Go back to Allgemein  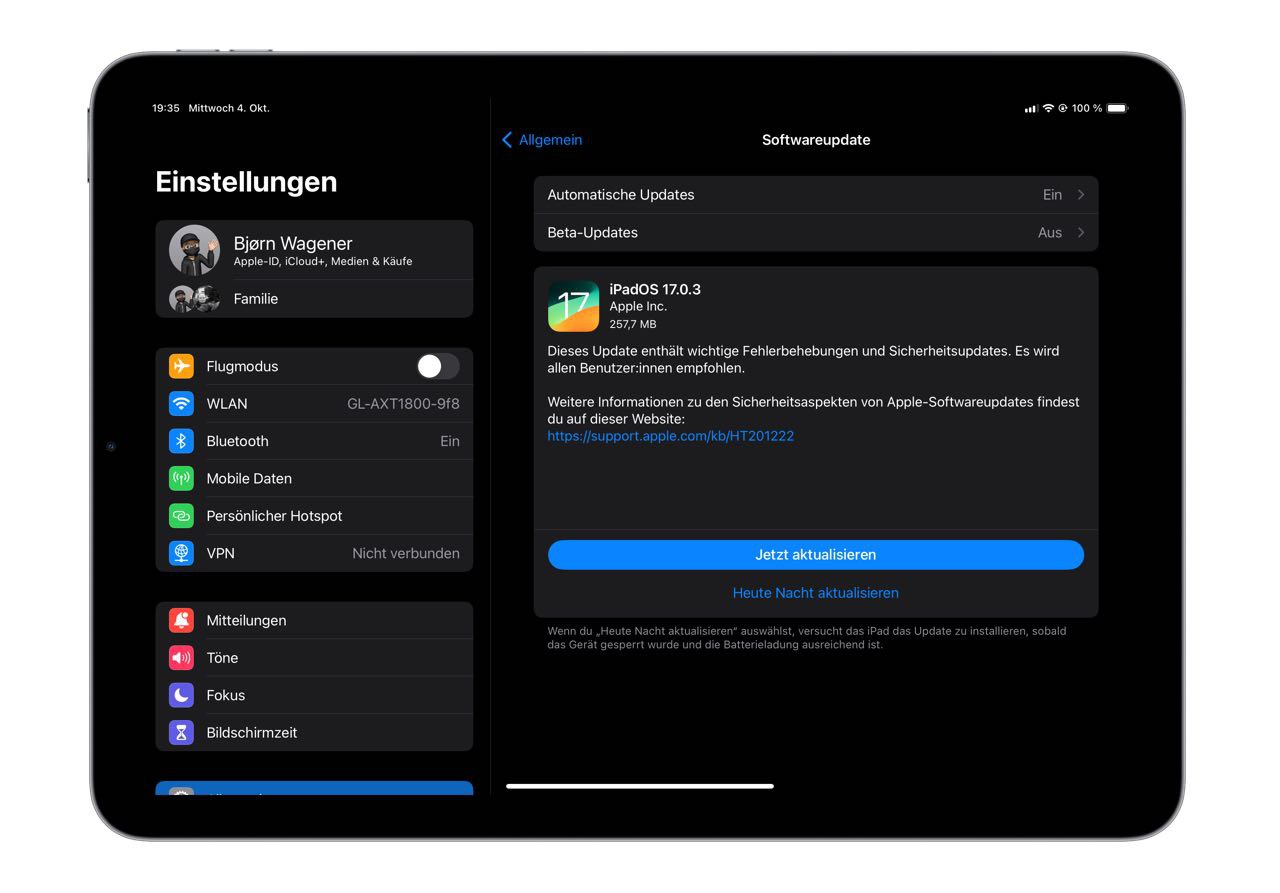click(x=542, y=140)
